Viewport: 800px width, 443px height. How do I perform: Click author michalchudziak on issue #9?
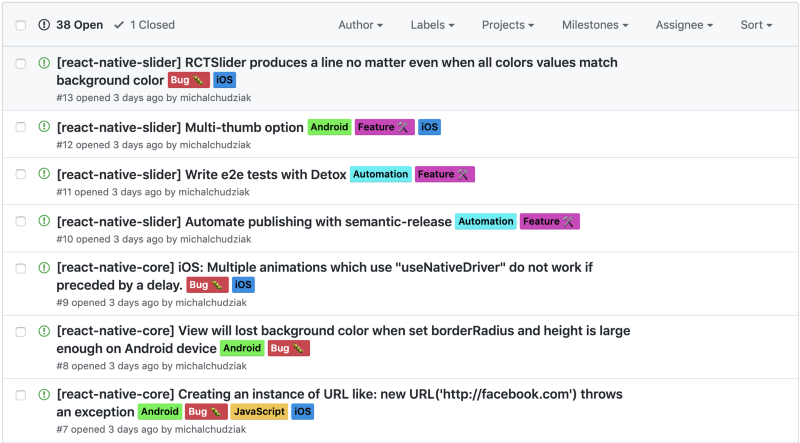[211, 303]
